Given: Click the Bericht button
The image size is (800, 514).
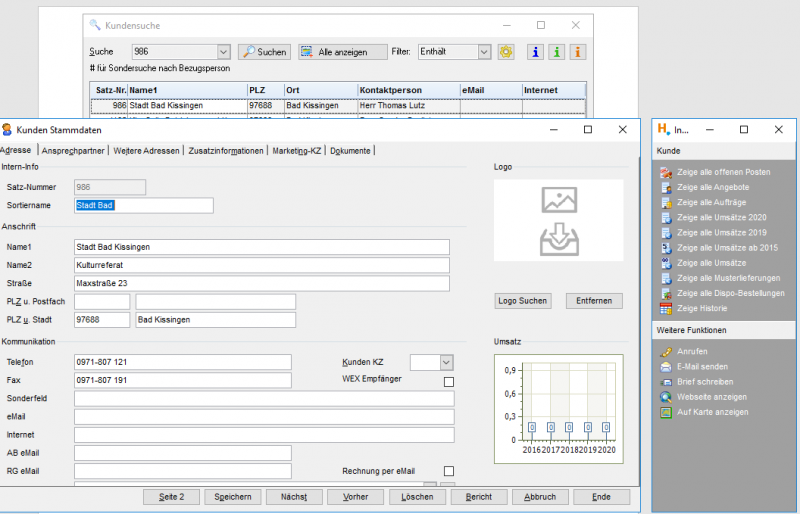Looking at the screenshot, I should (479, 497).
